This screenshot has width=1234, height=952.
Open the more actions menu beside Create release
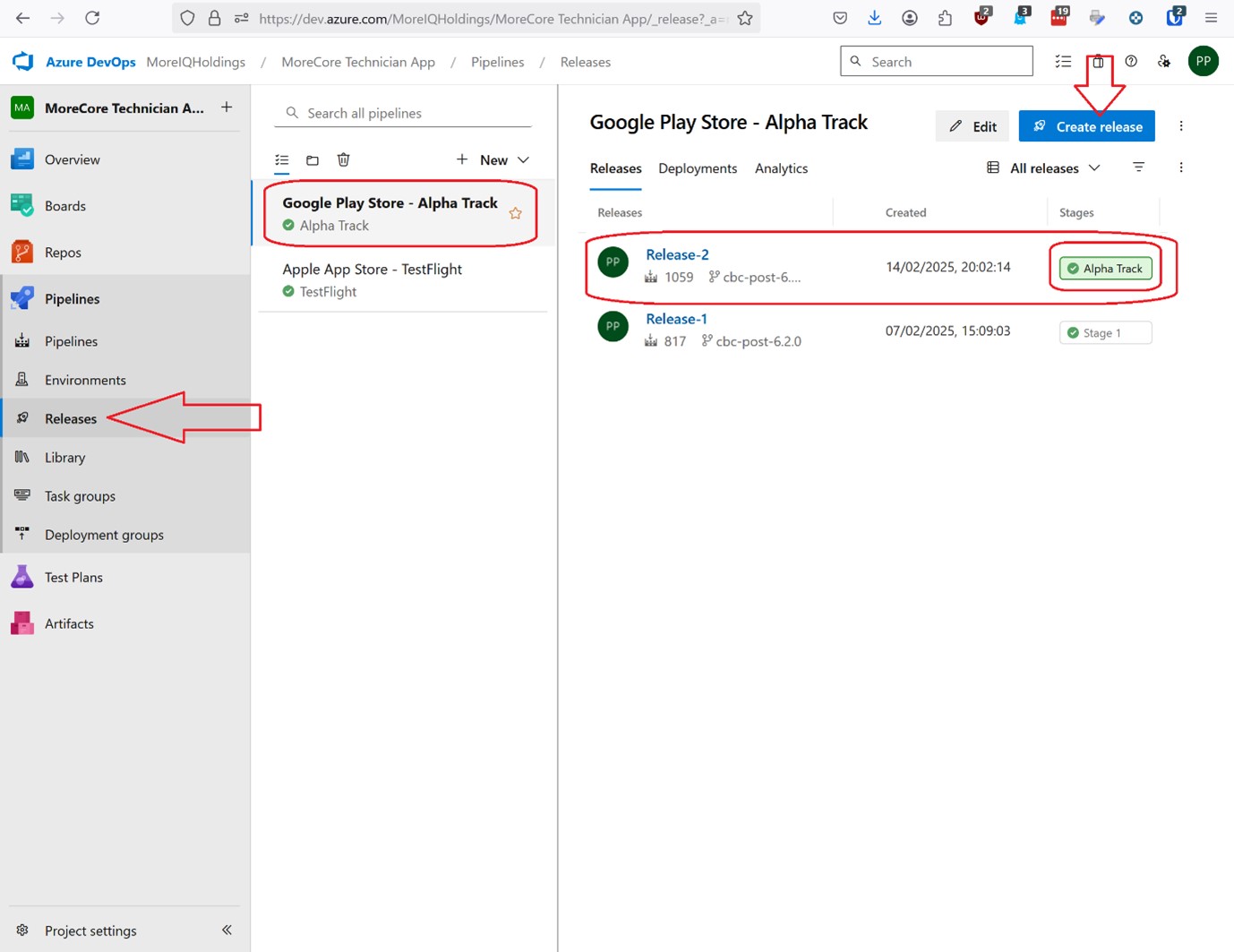tap(1181, 125)
